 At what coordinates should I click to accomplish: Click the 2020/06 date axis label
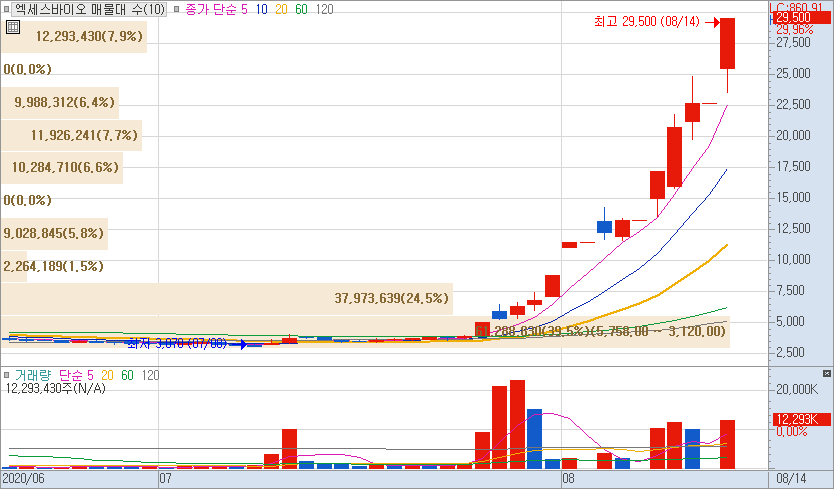24,478
